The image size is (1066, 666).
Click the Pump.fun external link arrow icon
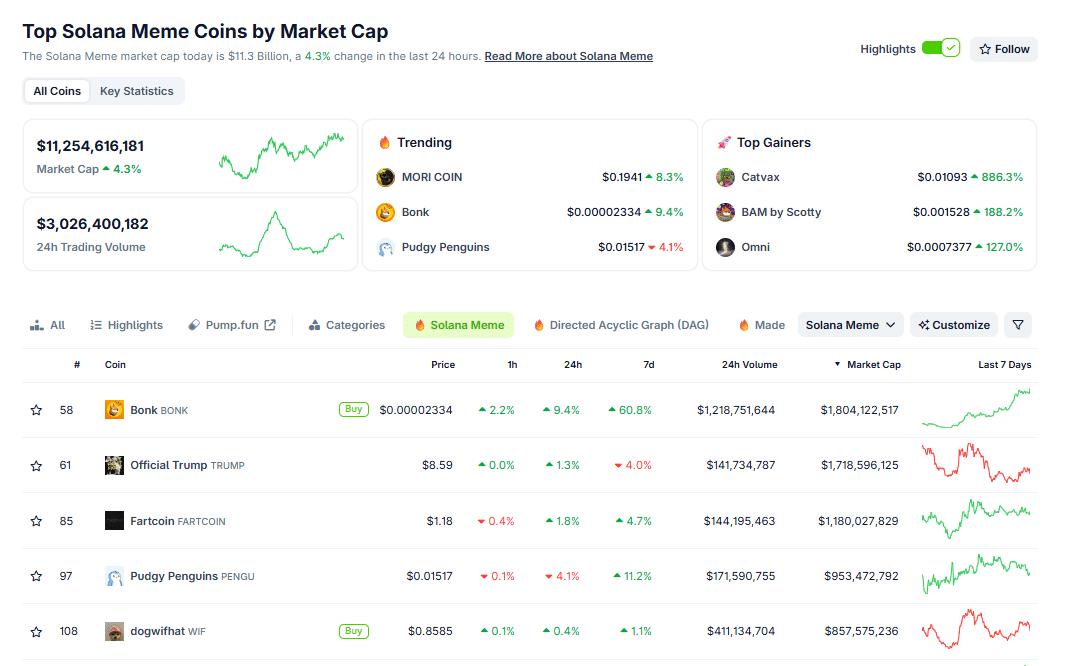click(270, 325)
